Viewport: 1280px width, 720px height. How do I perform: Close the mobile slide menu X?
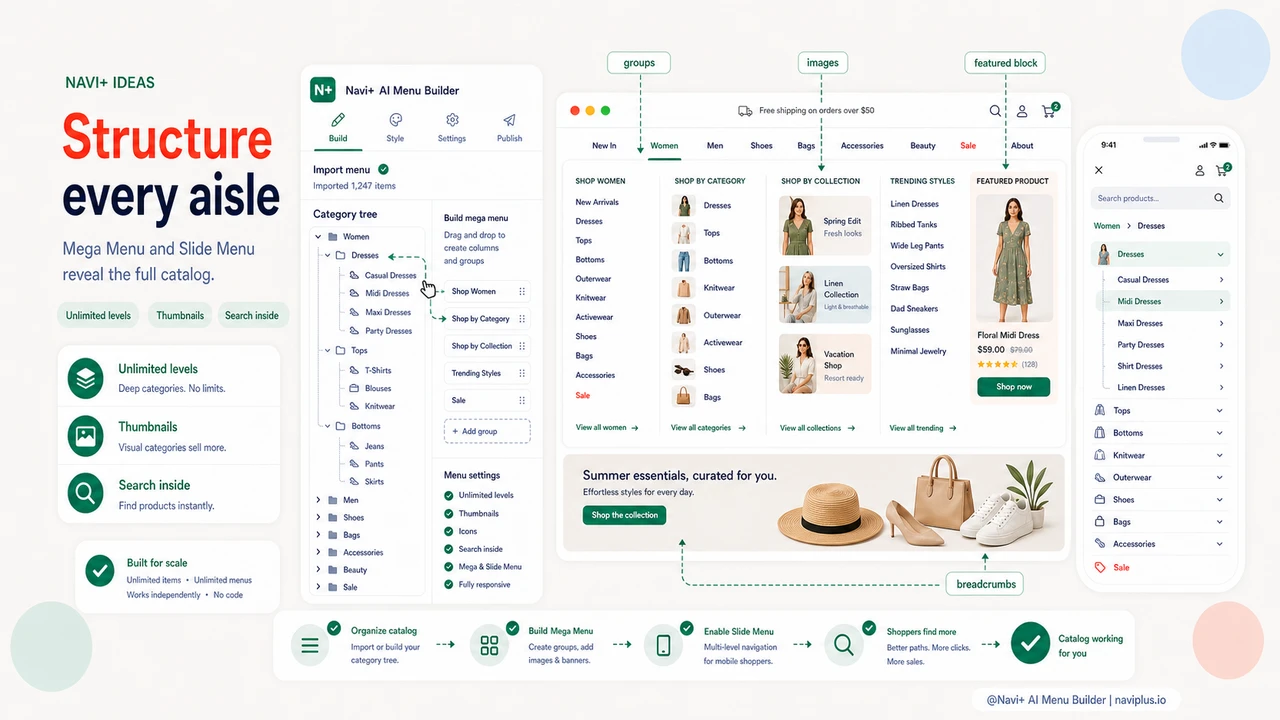pyautogui.click(x=1099, y=171)
